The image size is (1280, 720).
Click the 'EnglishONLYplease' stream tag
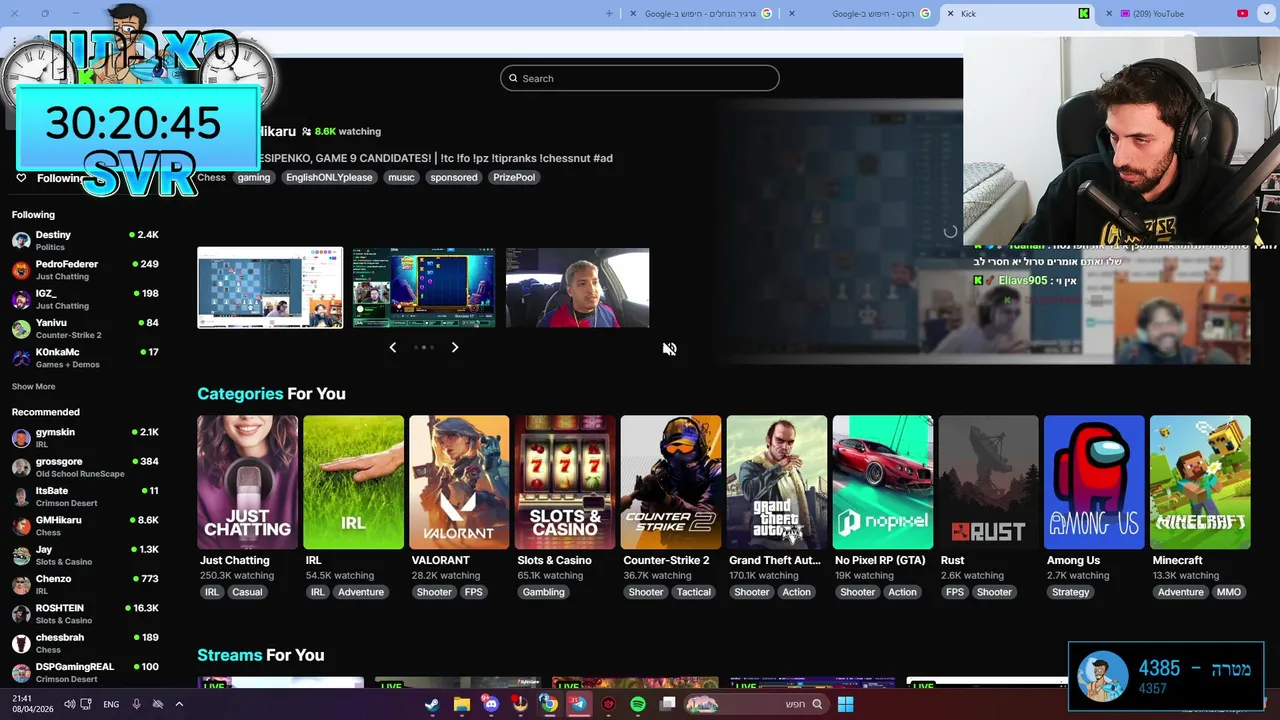(329, 177)
